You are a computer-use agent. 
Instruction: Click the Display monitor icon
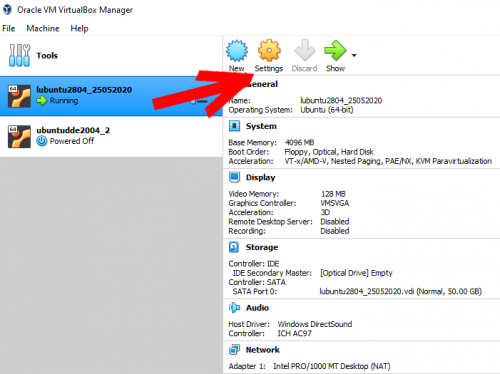tap(234, 177)
